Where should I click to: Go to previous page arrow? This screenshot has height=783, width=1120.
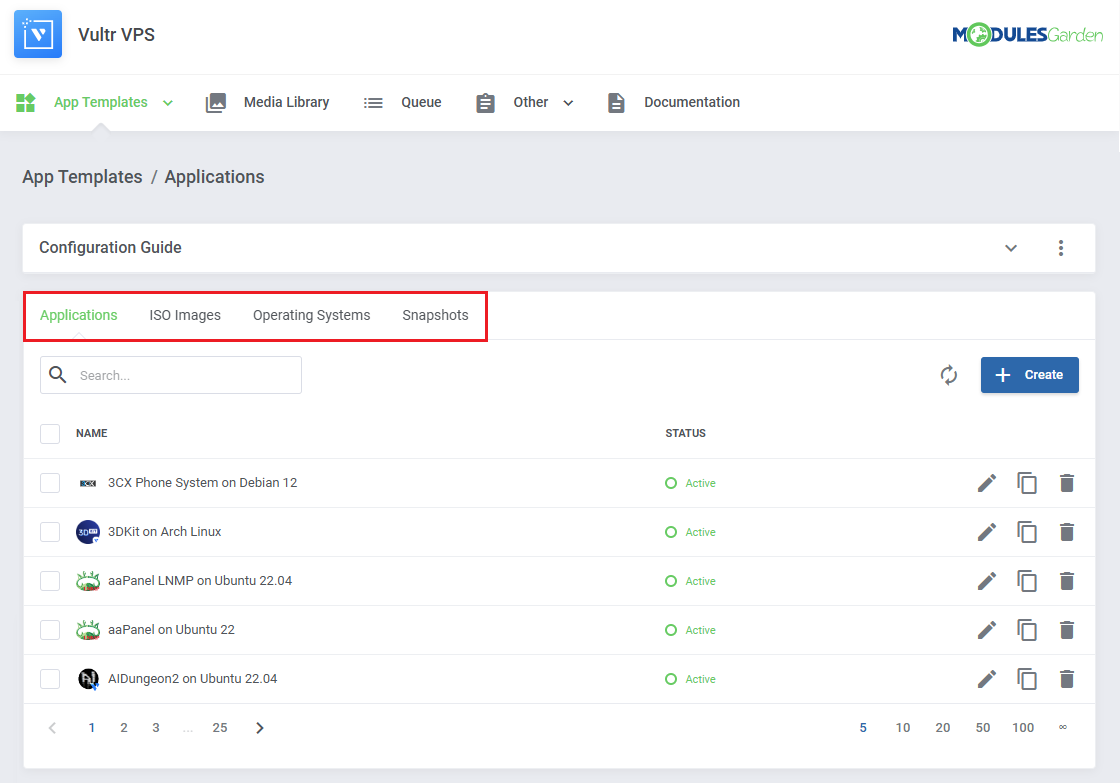point(52,728)
